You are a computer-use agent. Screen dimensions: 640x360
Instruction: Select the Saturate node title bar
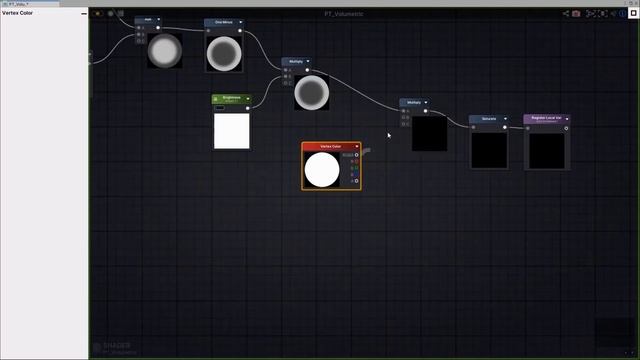489,119
